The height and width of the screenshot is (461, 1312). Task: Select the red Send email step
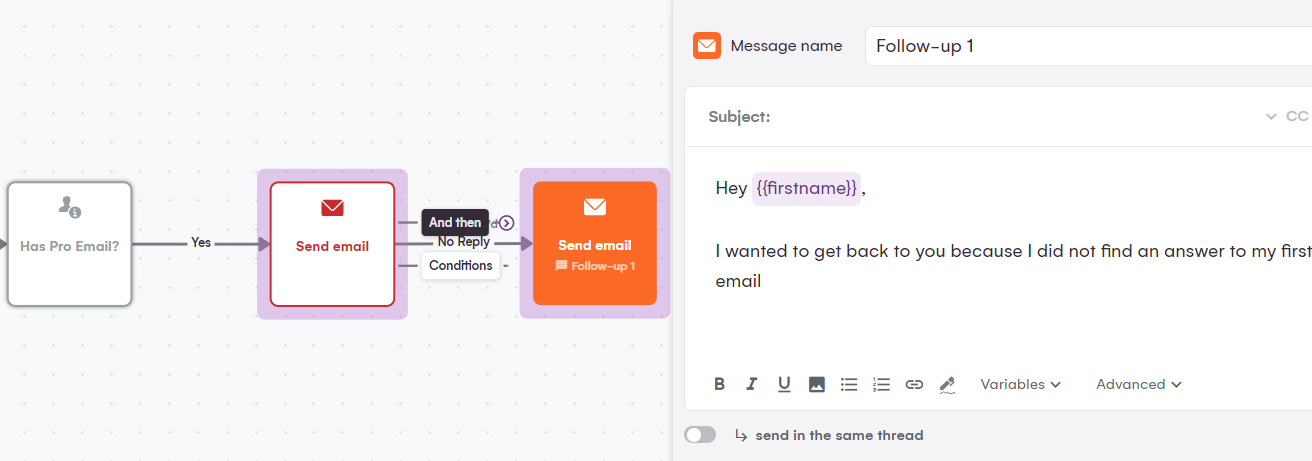click(x=332, y=244)
